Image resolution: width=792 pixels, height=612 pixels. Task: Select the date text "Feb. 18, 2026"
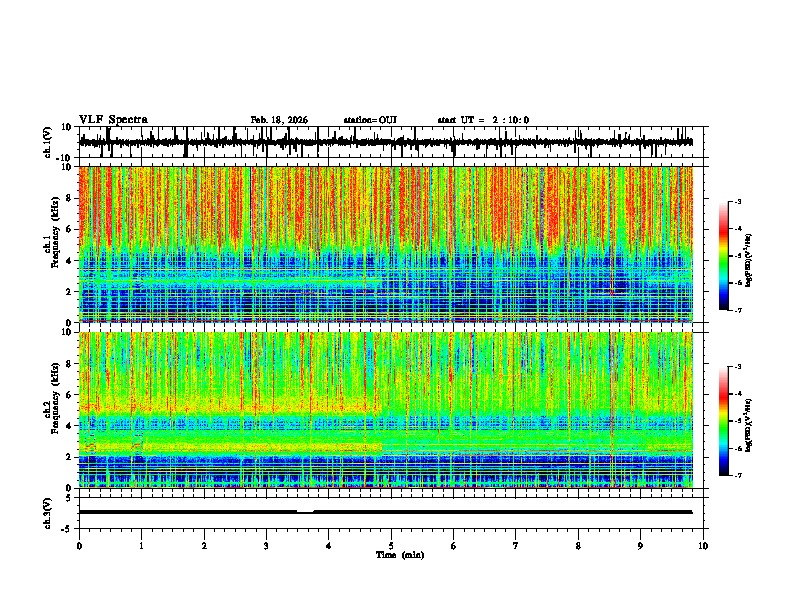(x=279, y=120)
